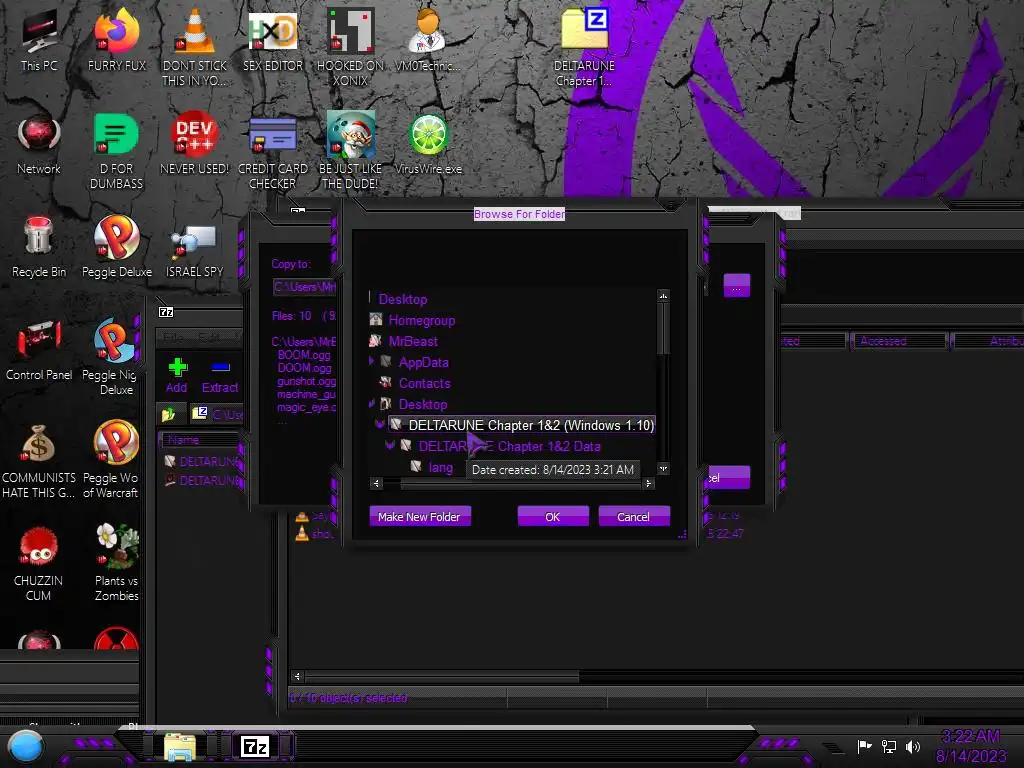Click the Name column header in 7-Zip

pyautogui.click(x=199, y=440)
